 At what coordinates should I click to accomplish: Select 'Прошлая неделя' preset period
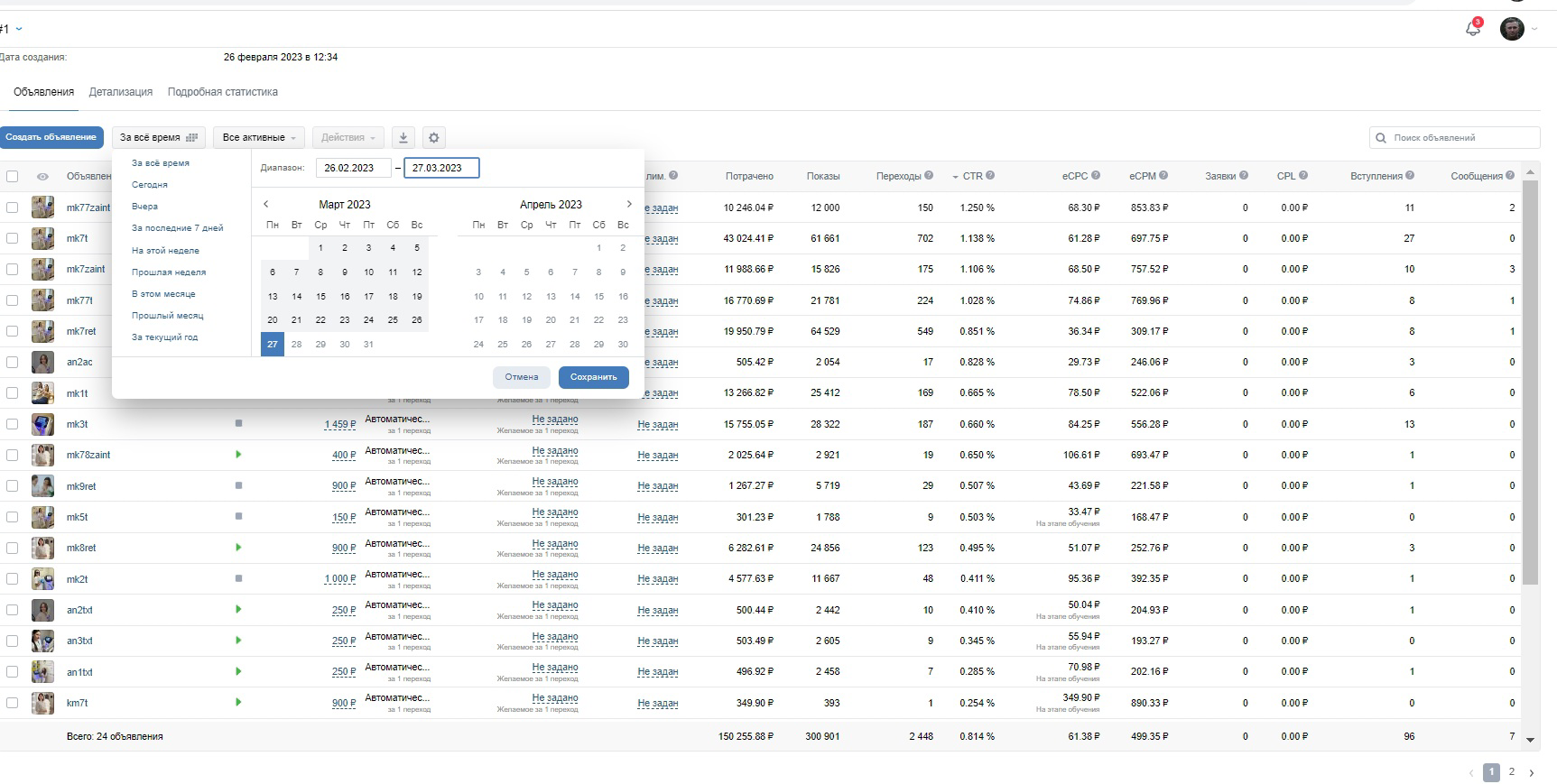click(169, 272)
